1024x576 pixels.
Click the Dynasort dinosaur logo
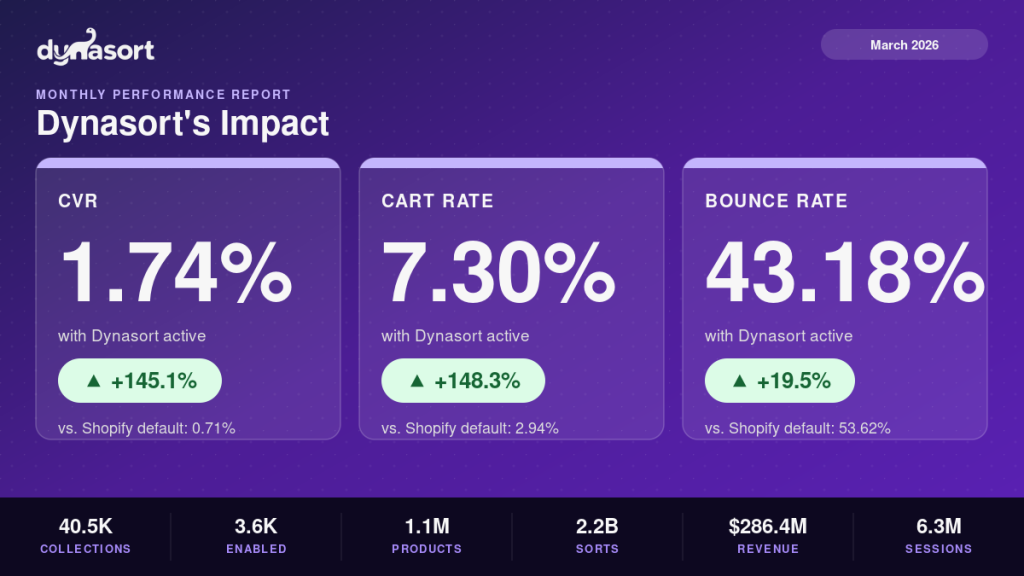[x=96, y=47]
